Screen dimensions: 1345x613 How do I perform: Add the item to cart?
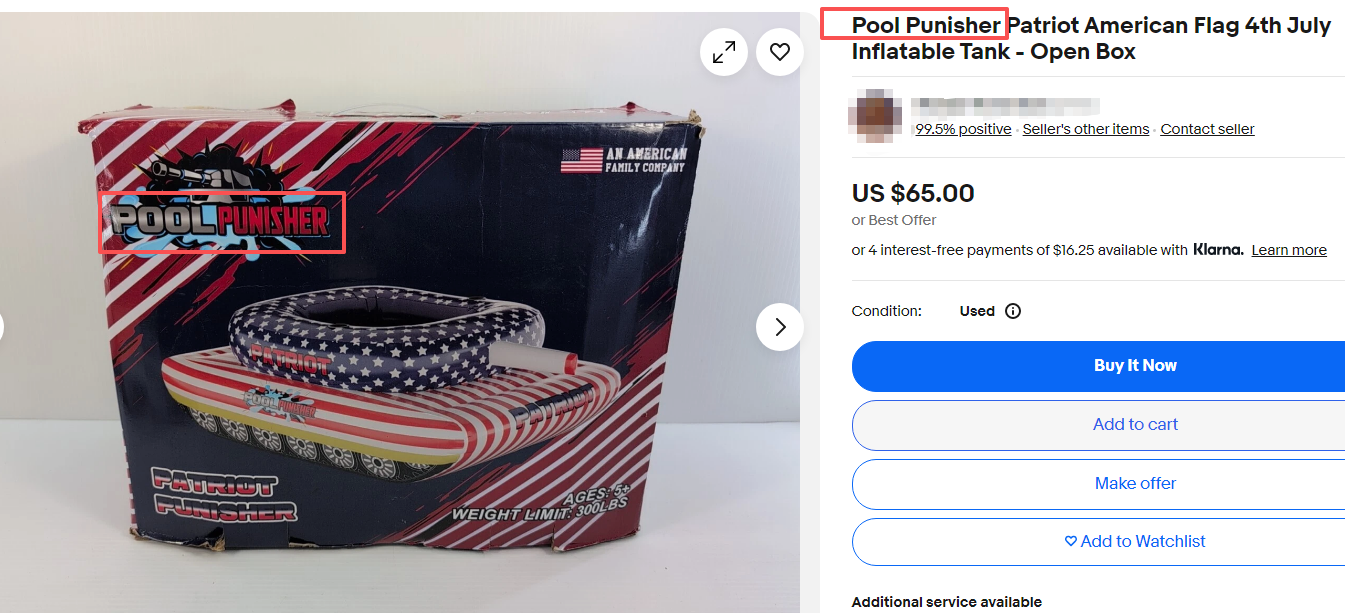pos(1098,425)
